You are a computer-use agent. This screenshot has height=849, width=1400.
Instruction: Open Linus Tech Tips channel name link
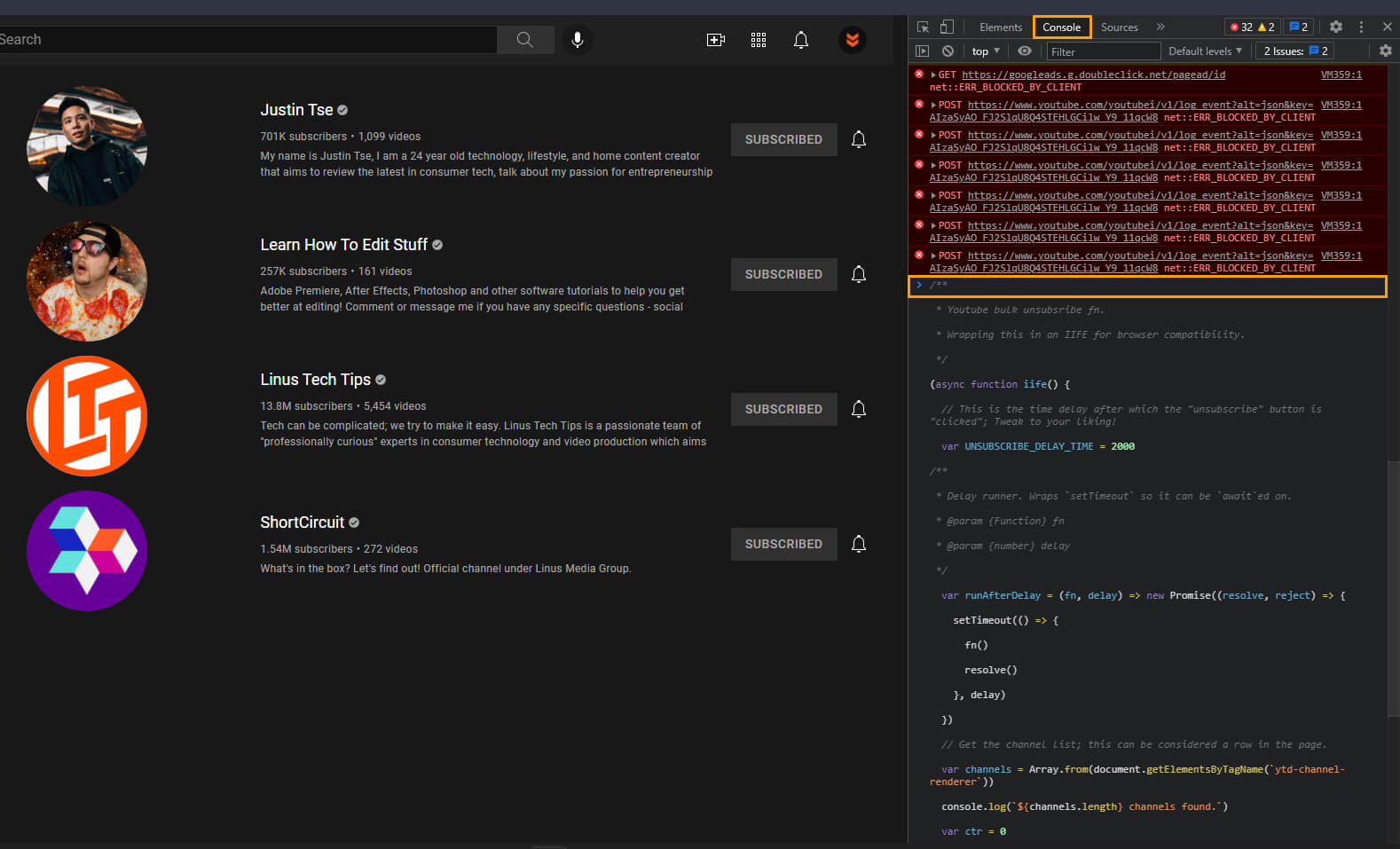(315, 380)
